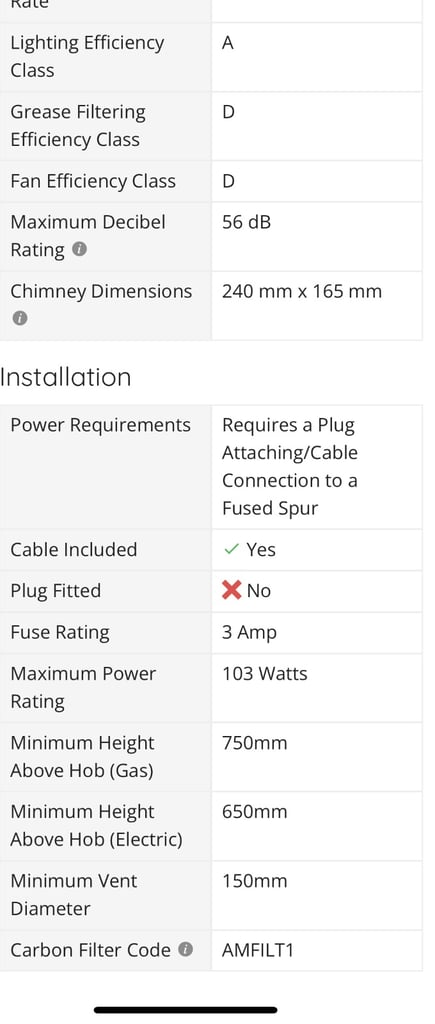Tap the AMFILT1 carbon filter code
The image size is (435, 1024).
257,950
